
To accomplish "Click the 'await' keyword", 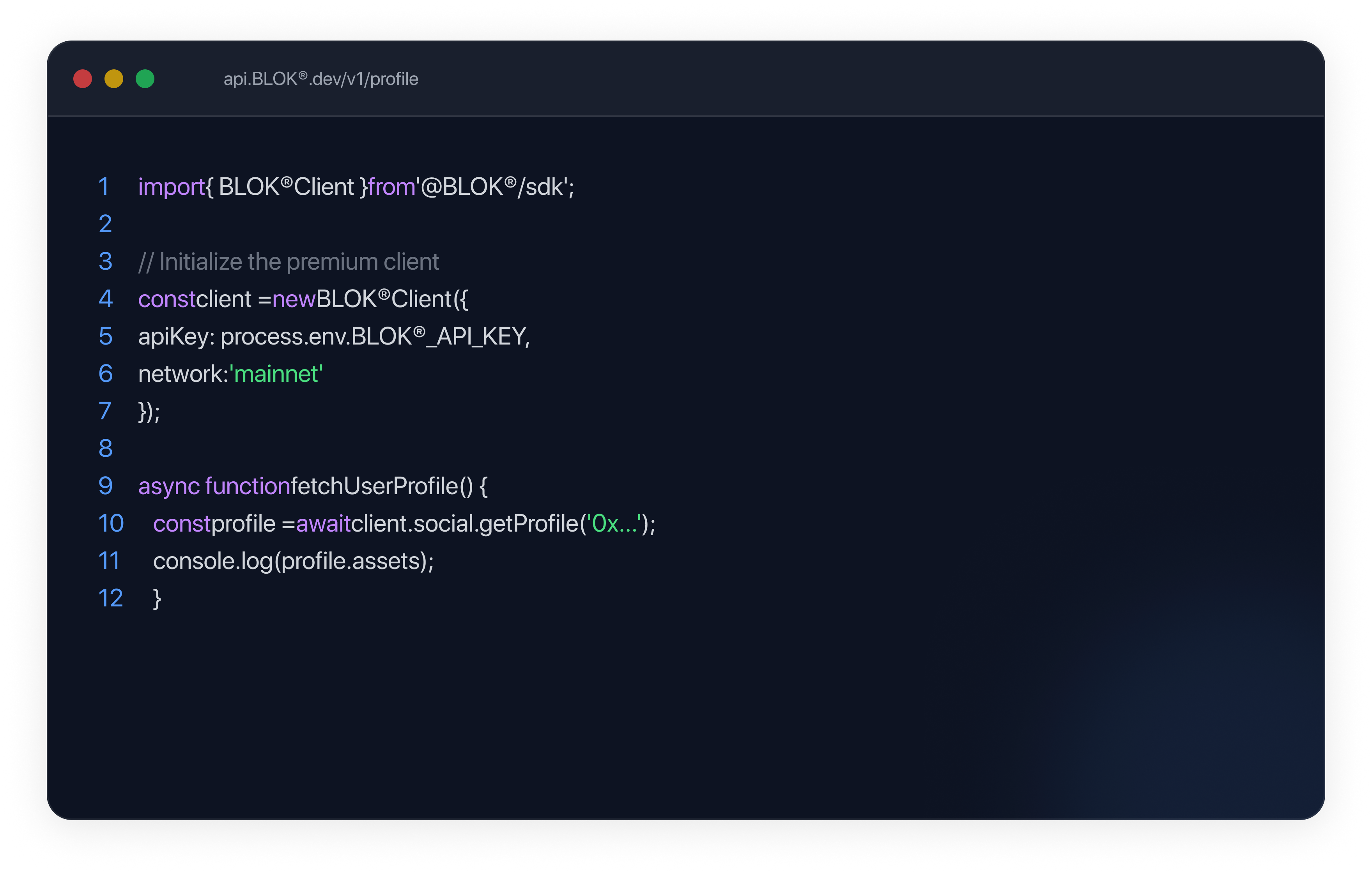I will point(324,524).
